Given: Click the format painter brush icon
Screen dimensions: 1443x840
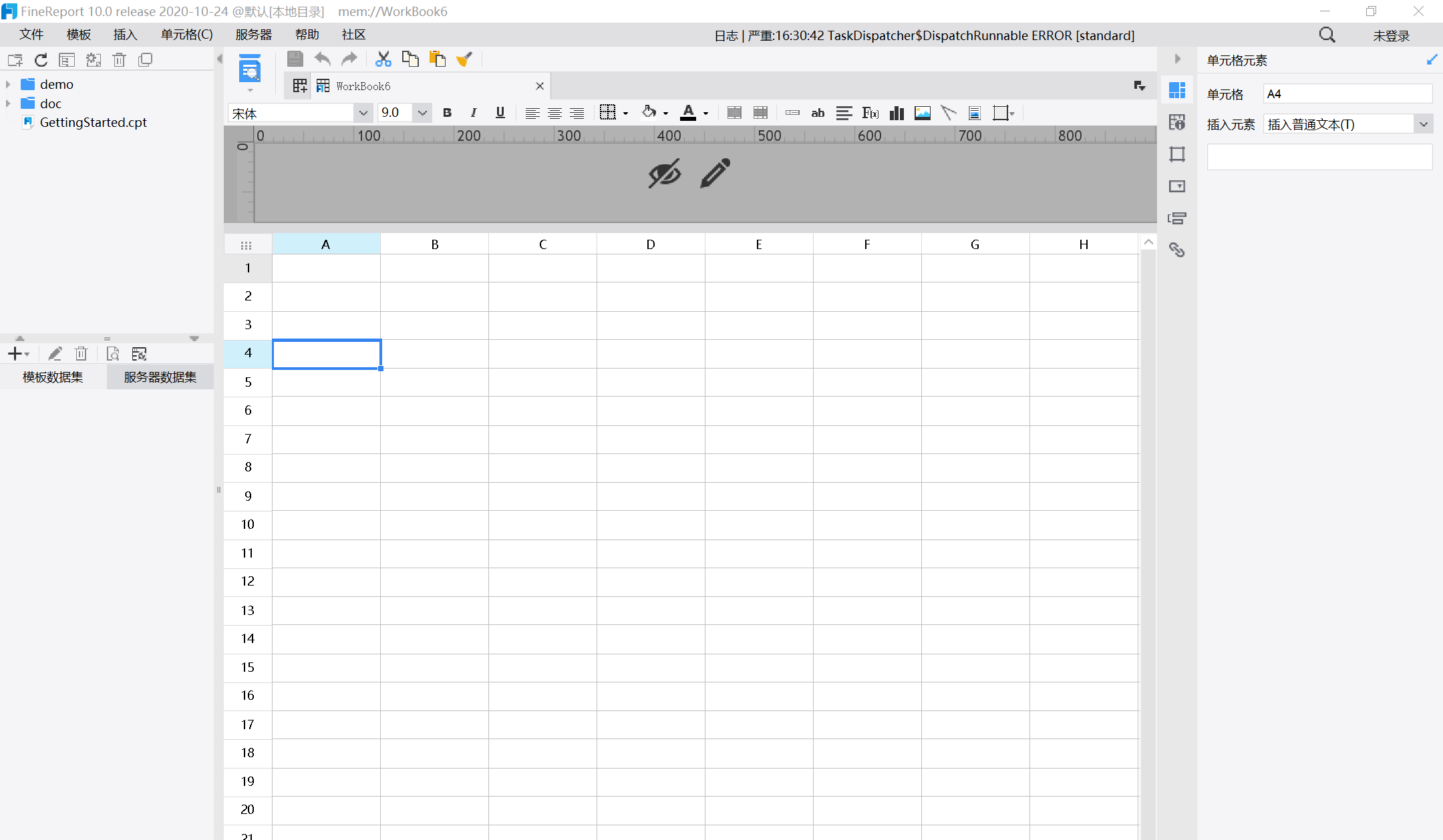Looking at the screenshot, I should [464, 59].
